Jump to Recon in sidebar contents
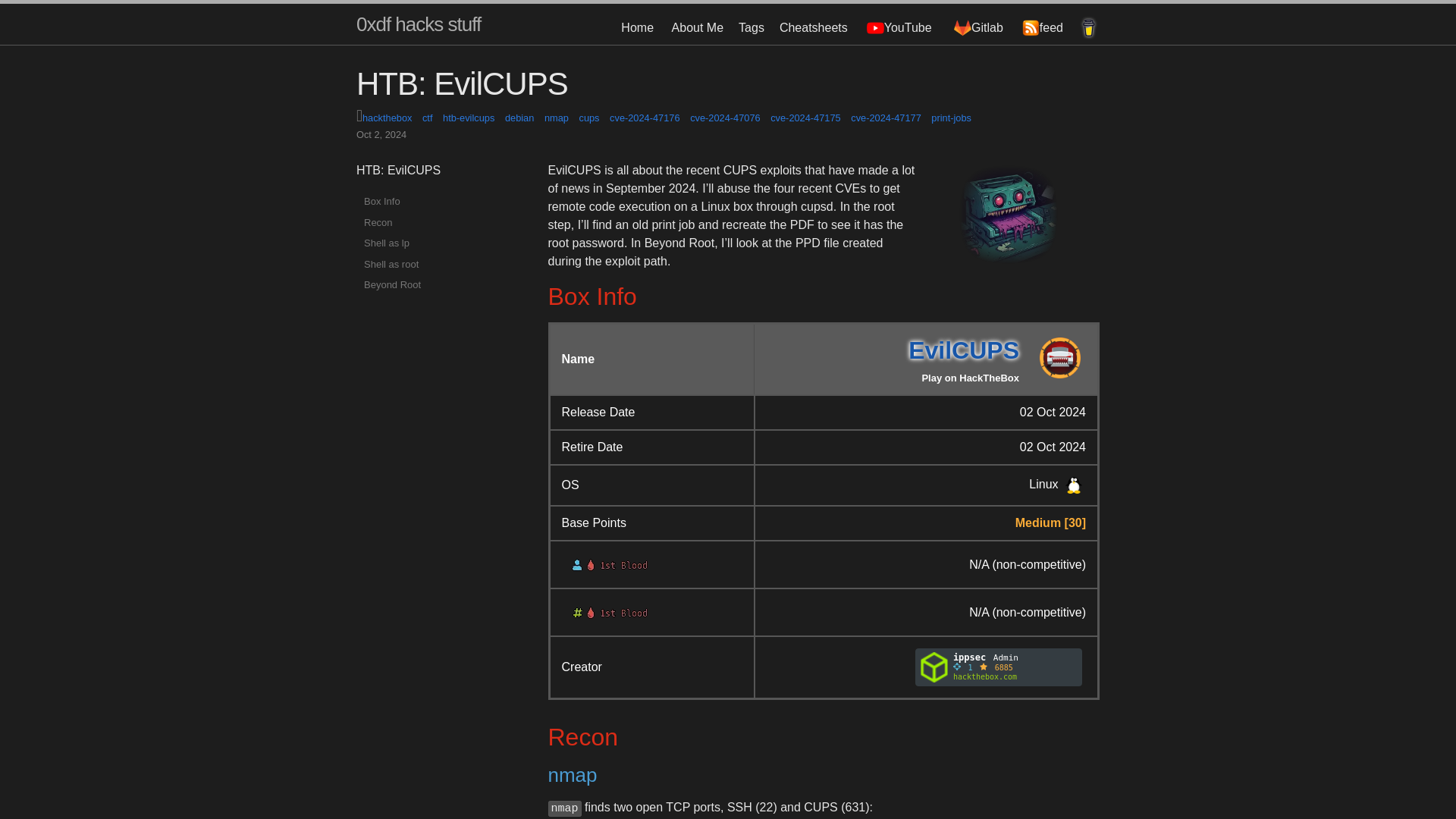 coord(378,223)
